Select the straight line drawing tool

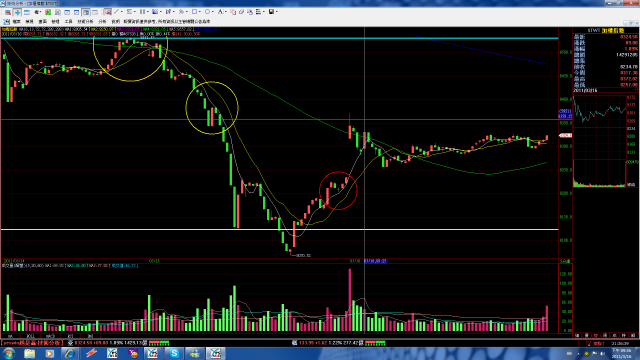(x=116, y=12)
